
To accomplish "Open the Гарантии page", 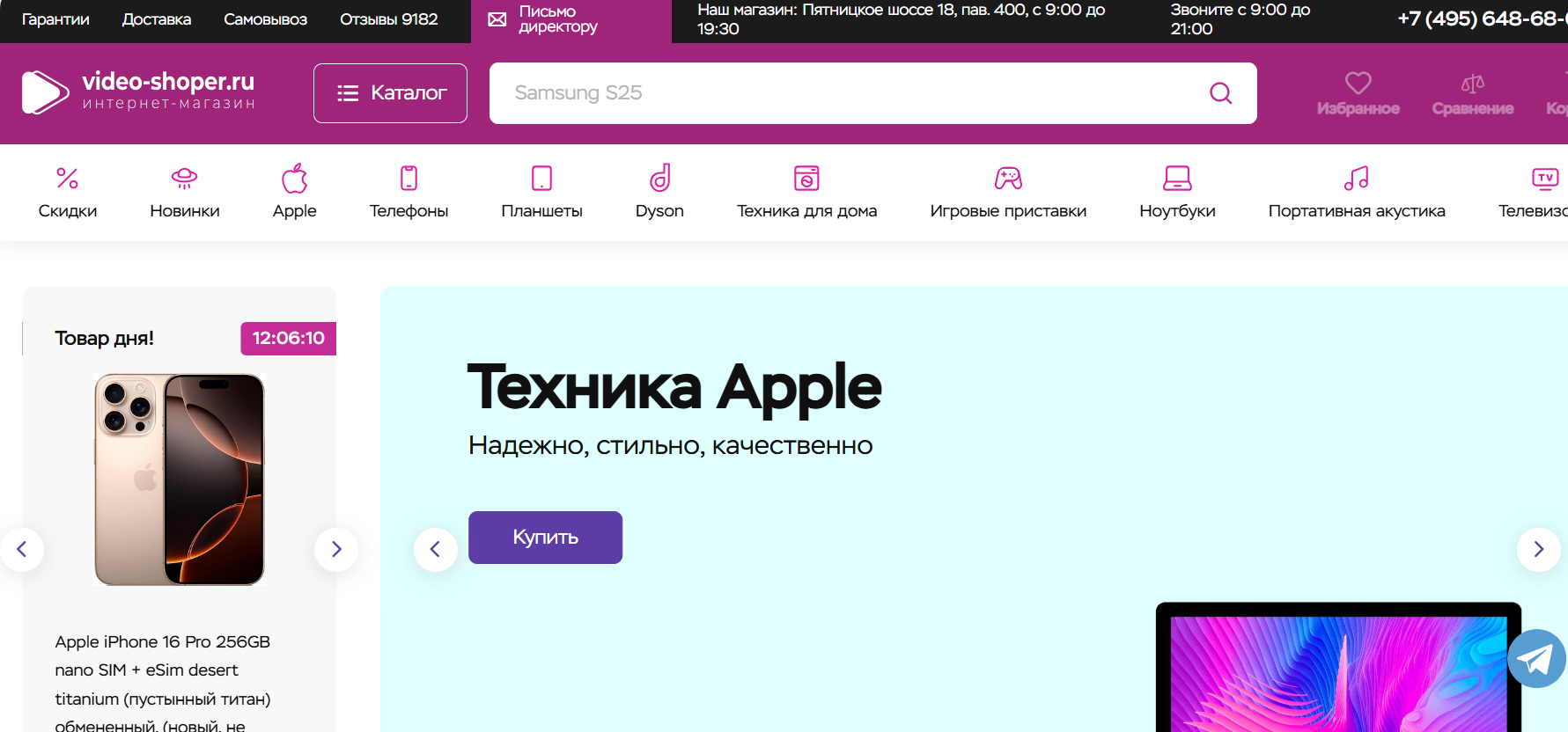I will coord(55,19).
